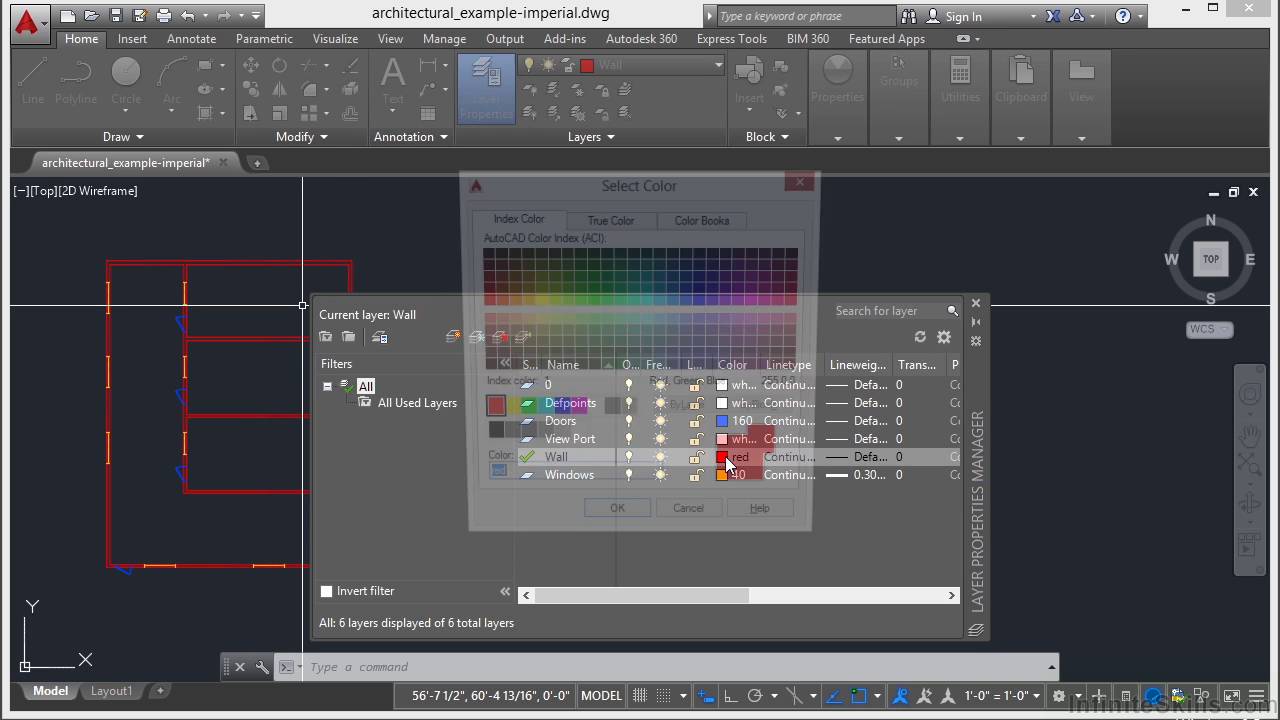
Task: Toggle ortho mode in status bar
Action: [x=730, y=696]
